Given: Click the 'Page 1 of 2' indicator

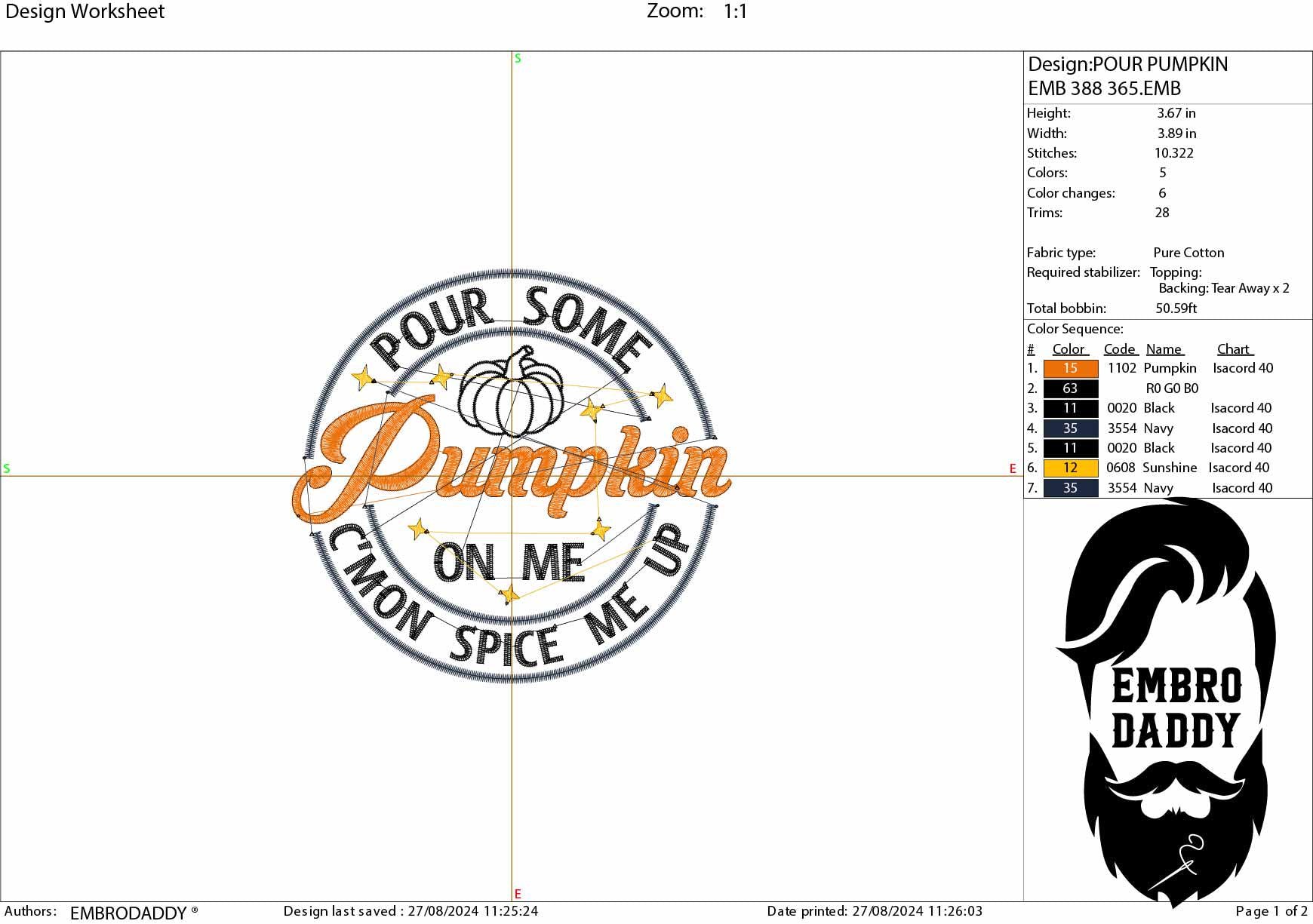Looking at the screenshot, I should tap(1271, 911).
